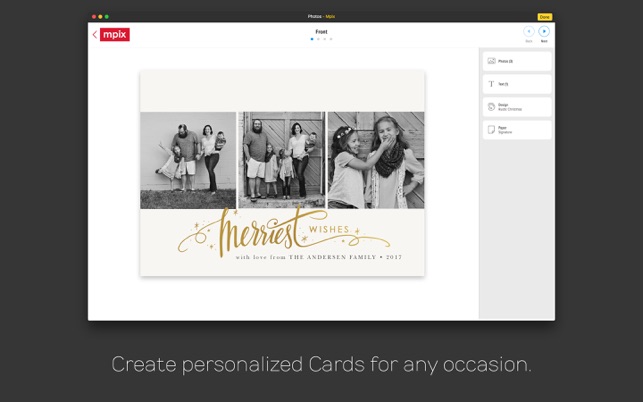Select the right photo of two girls
Screen dimensions: 643x402
point(376,160)
